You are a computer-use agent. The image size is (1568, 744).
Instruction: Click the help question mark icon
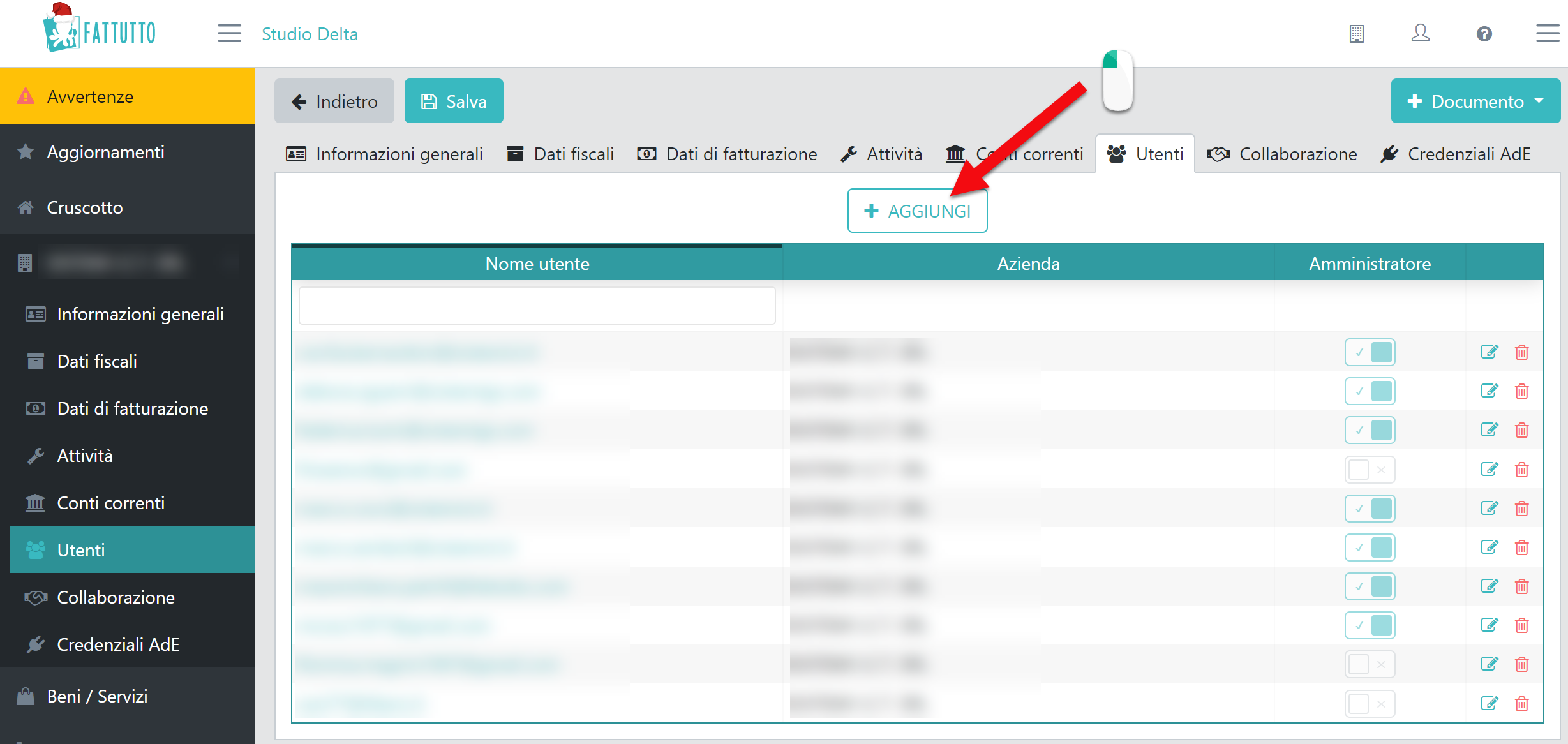pos(1484,34)
